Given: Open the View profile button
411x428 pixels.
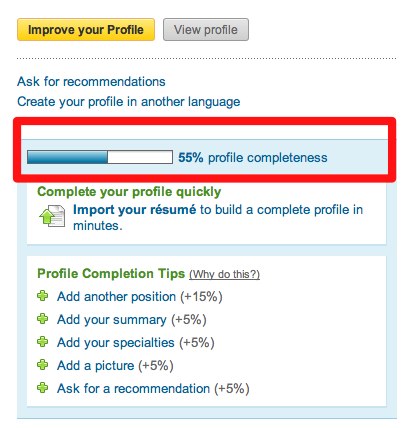Looking at the screenshot, I should [206, 30].
